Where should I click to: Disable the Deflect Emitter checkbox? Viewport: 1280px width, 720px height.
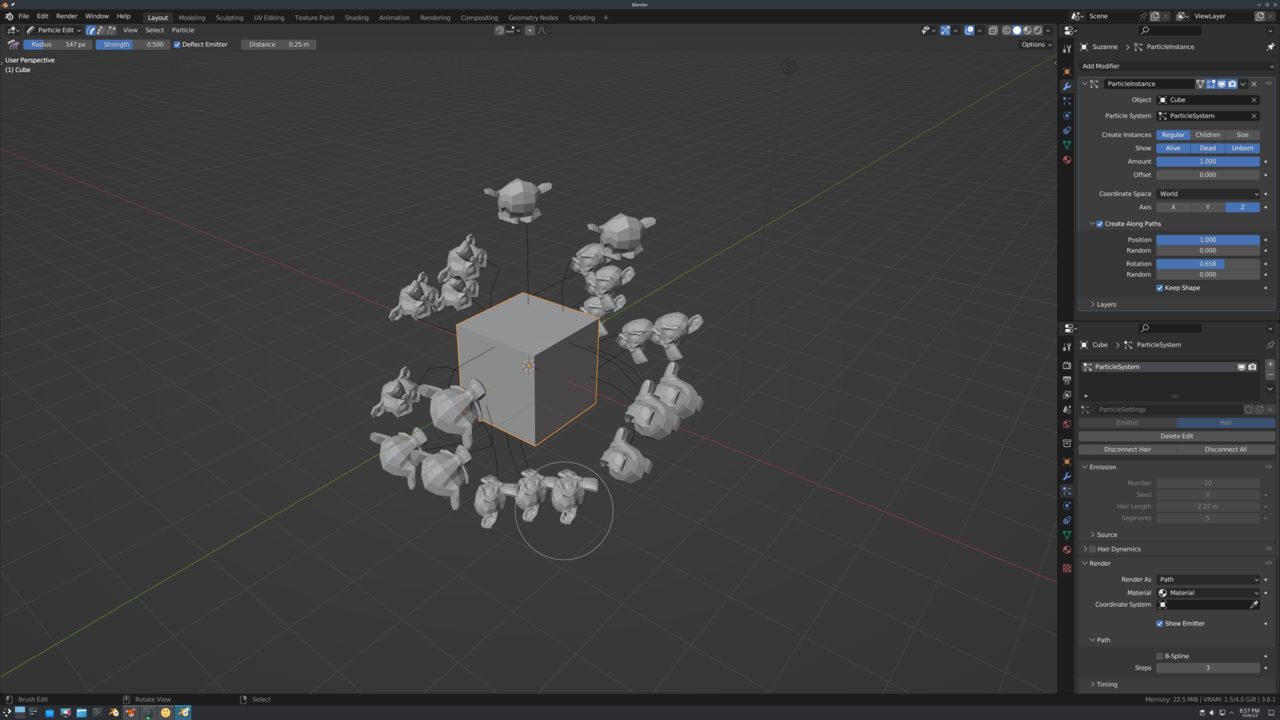178,45
